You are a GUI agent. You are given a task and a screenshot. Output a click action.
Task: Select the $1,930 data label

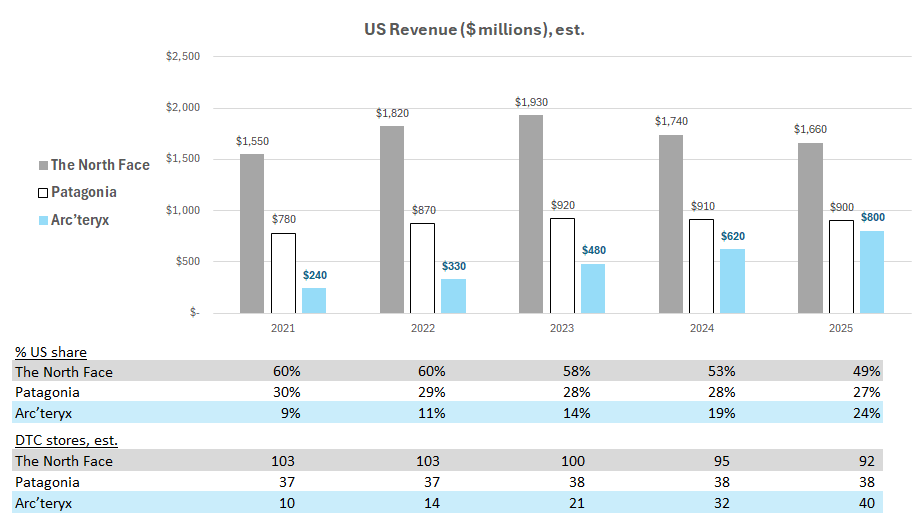coord(532,102)
